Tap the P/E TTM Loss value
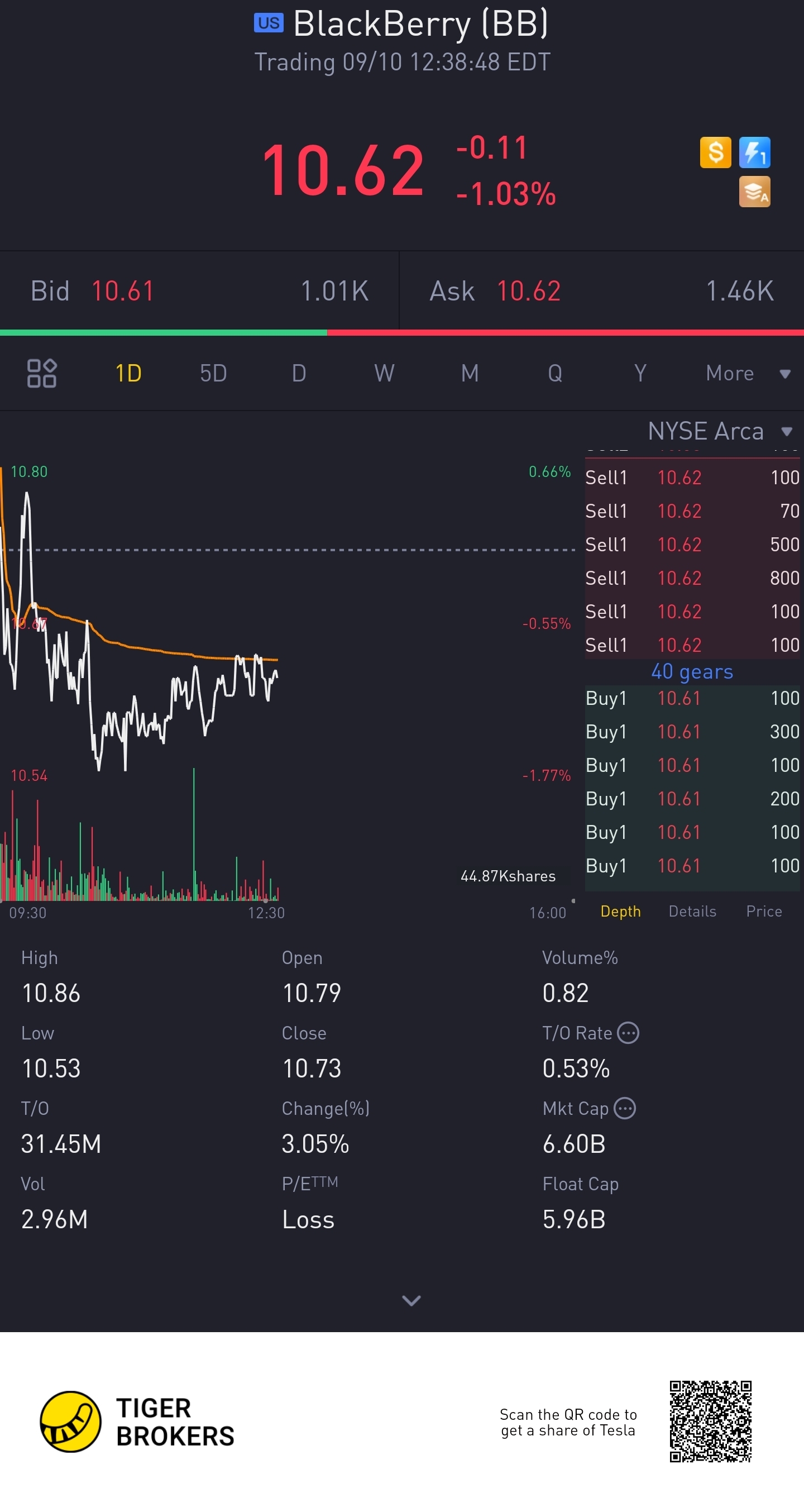The height and width of the screenshot is (1512, 804). (308, 1219)
